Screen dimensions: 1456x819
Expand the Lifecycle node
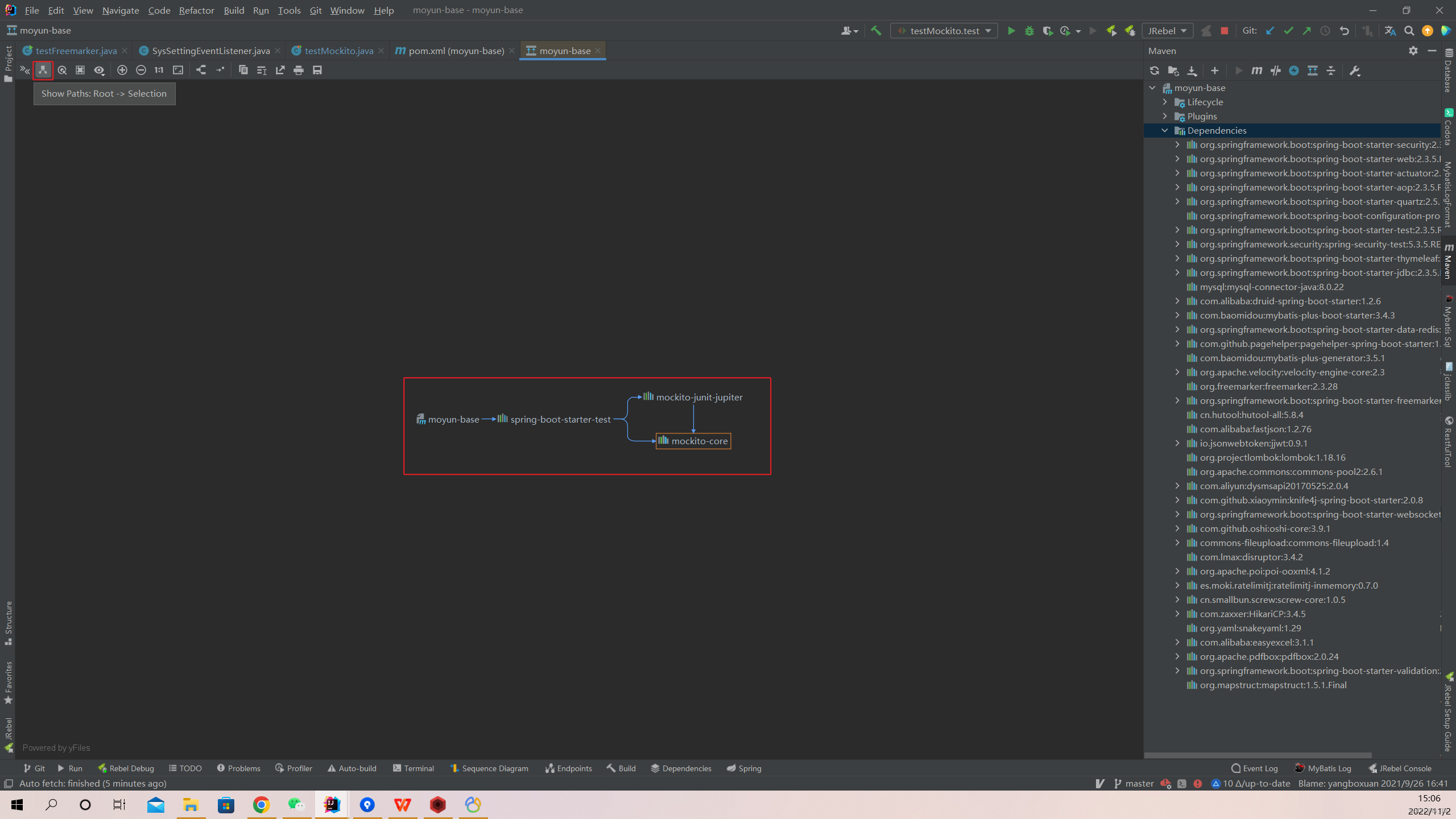pos(1165,102)
